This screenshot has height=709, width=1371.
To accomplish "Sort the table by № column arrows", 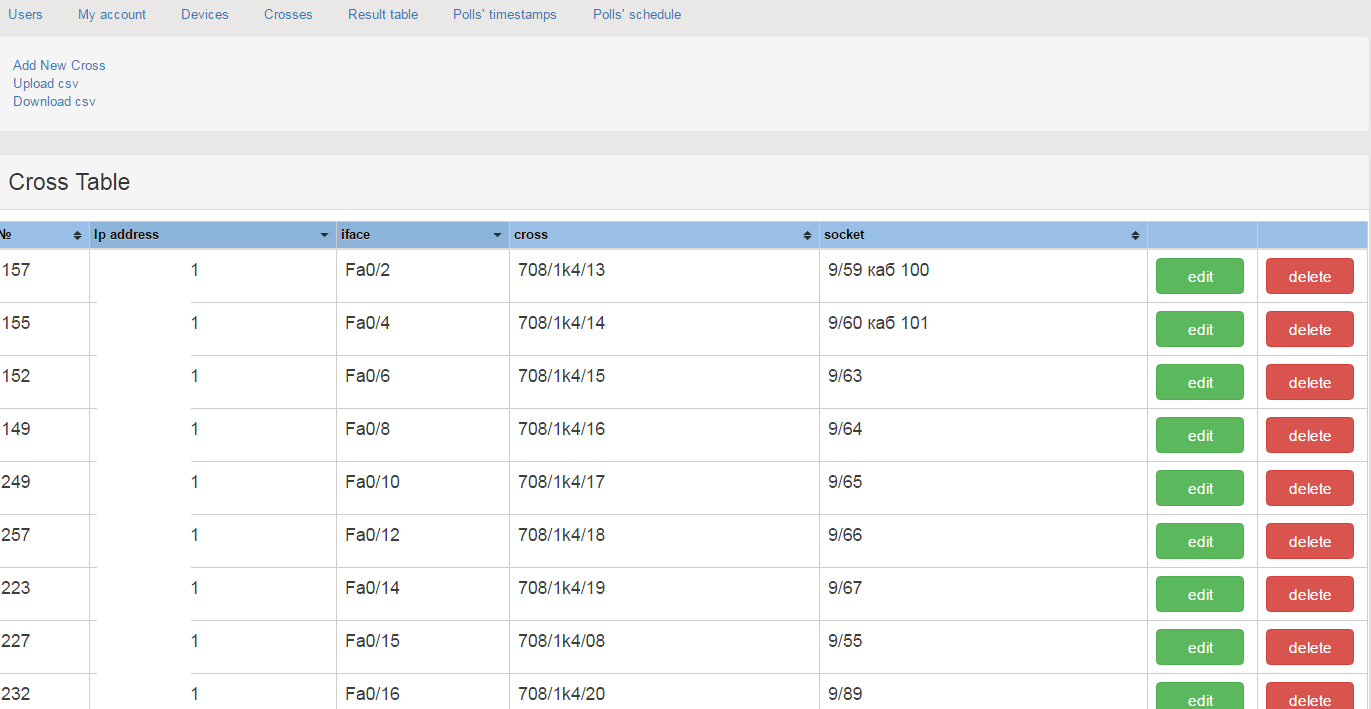I will tap(78, 235).
